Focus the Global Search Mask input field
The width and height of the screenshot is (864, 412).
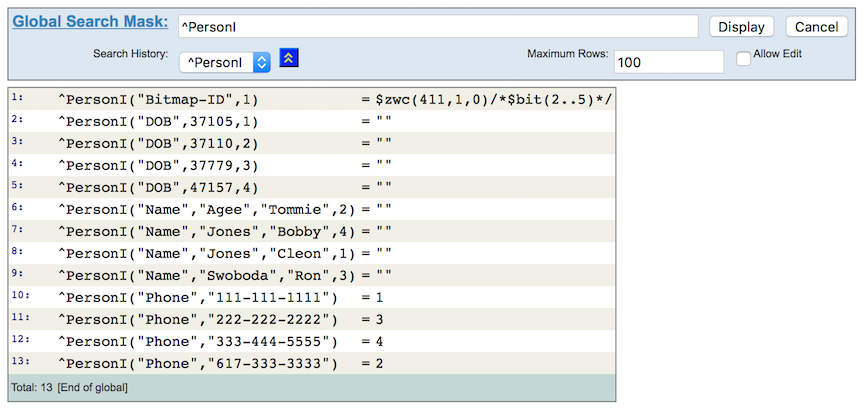tap(438, 26)
